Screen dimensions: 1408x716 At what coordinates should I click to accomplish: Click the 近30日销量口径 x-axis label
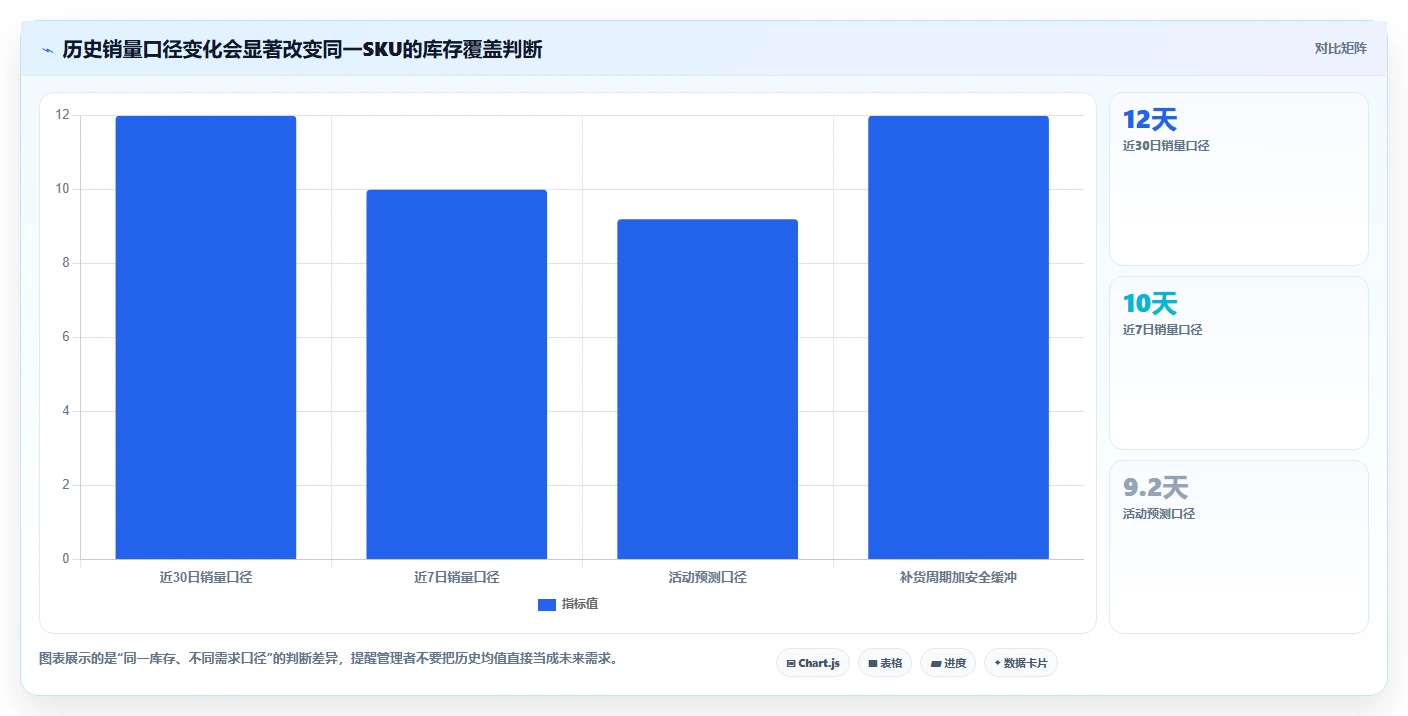pyautogui.click(x=206, y=577)
